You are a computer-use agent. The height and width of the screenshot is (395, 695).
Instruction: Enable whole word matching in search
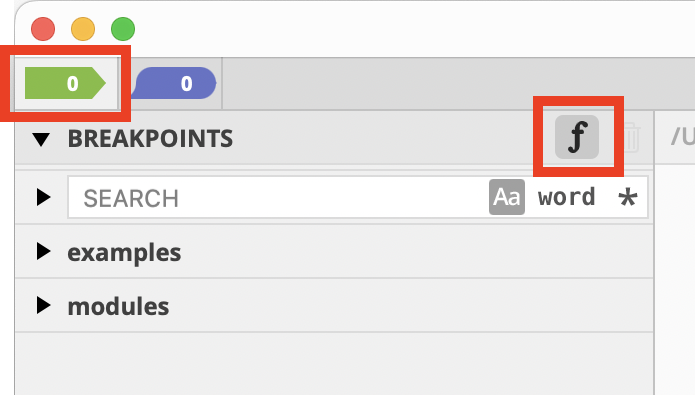(566, 197)
